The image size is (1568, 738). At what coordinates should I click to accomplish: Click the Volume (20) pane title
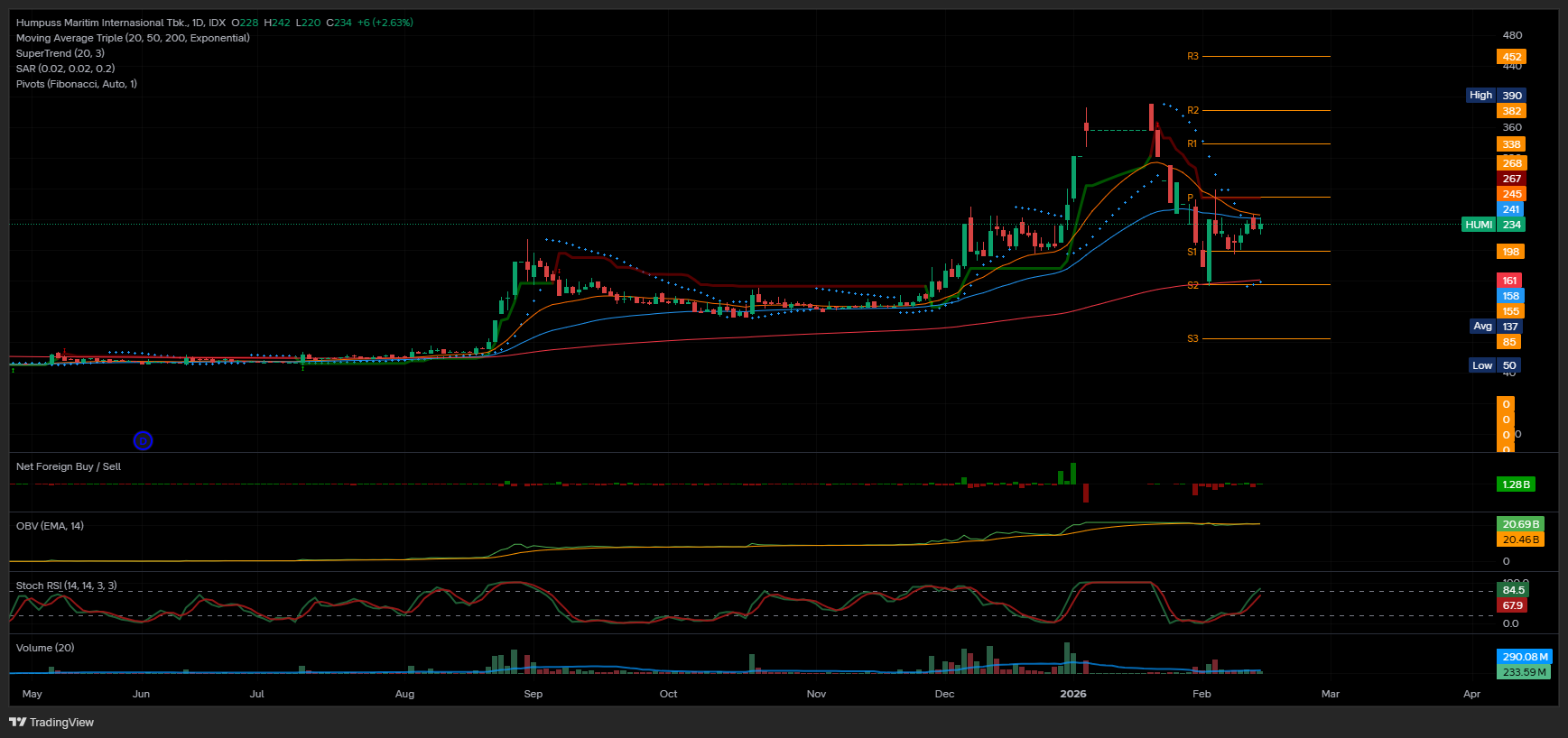tap(45, 648)
